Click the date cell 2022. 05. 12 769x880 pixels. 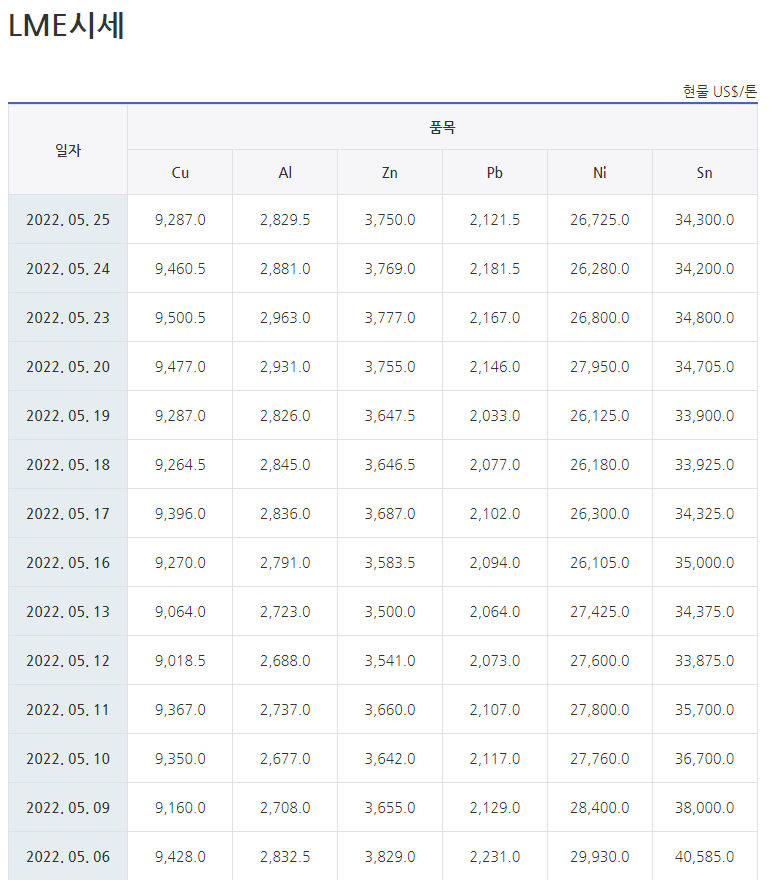(x=68, y=661)
